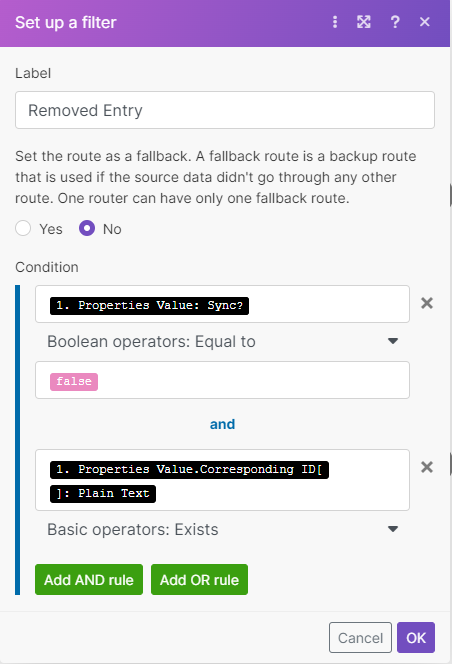The width and height of the screenshot is (452, 664).
Task: Remove the Corresponding ID condition rule
Action: pos(427,467)
